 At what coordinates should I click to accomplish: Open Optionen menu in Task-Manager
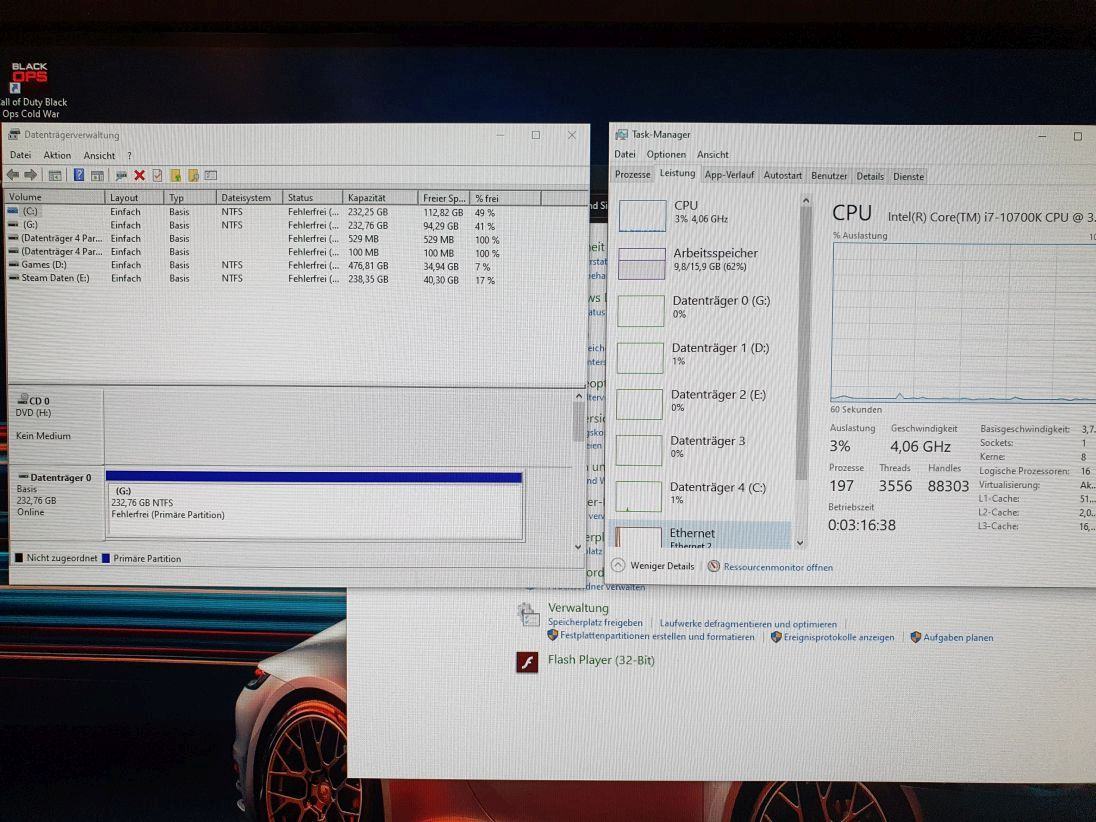coord(666,154)
